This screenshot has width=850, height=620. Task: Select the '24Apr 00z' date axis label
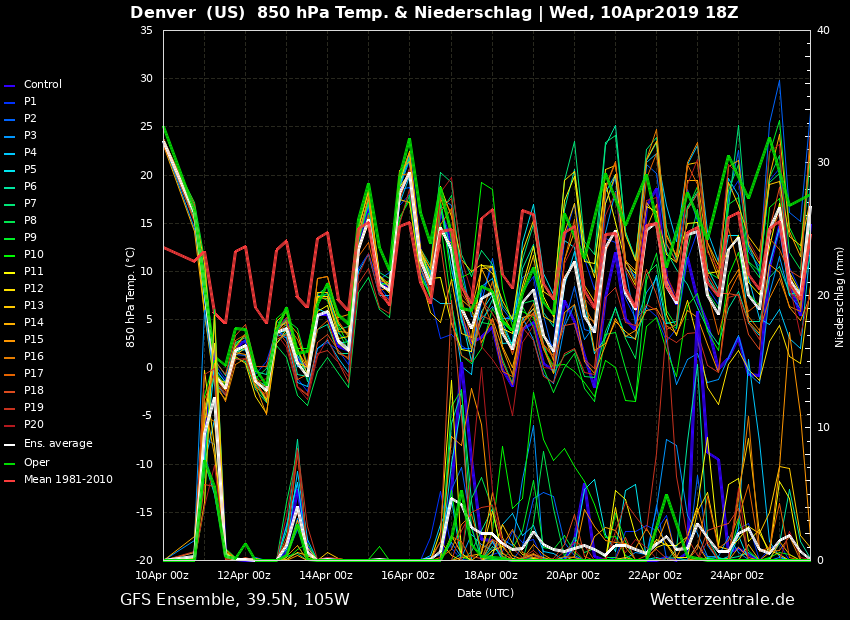click(737, 576)
